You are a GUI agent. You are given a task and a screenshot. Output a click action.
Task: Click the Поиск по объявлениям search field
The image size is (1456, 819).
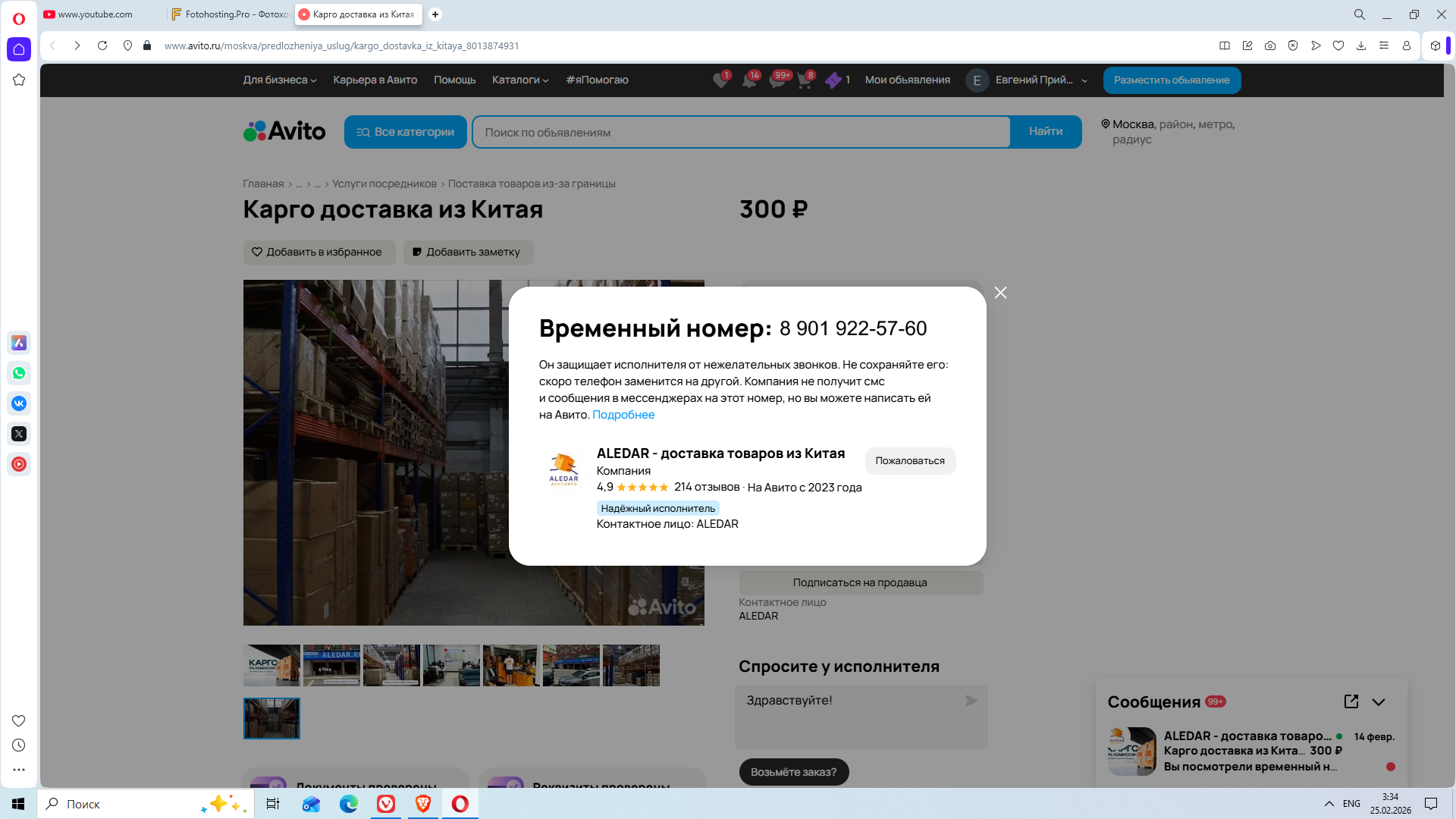tap(740, 132)
